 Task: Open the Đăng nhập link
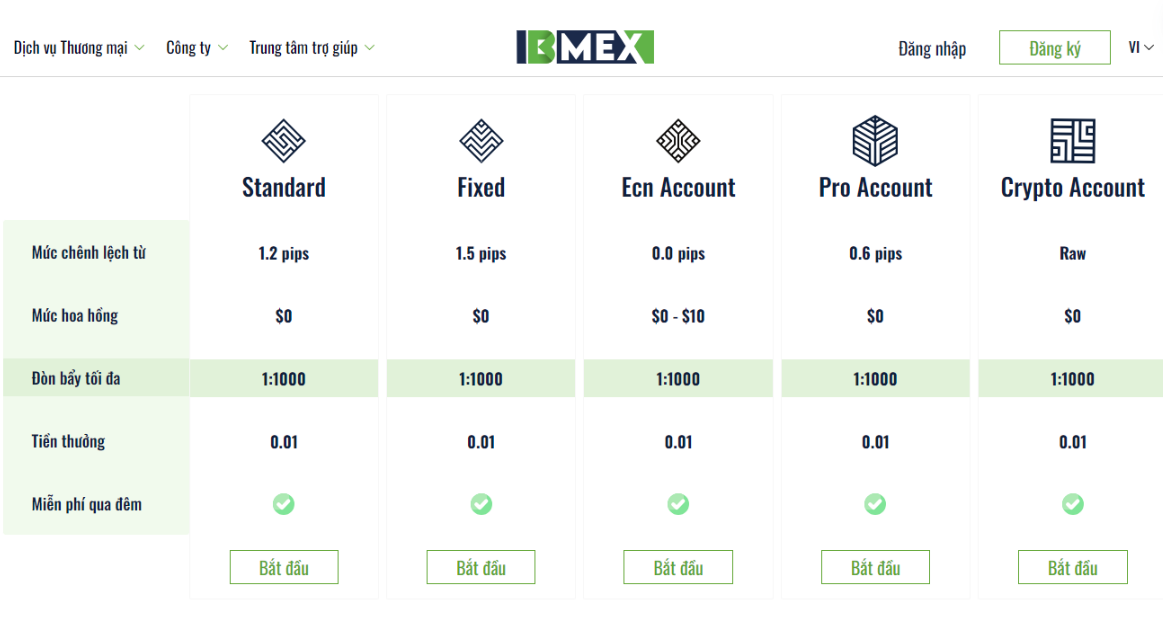(932, 48)
